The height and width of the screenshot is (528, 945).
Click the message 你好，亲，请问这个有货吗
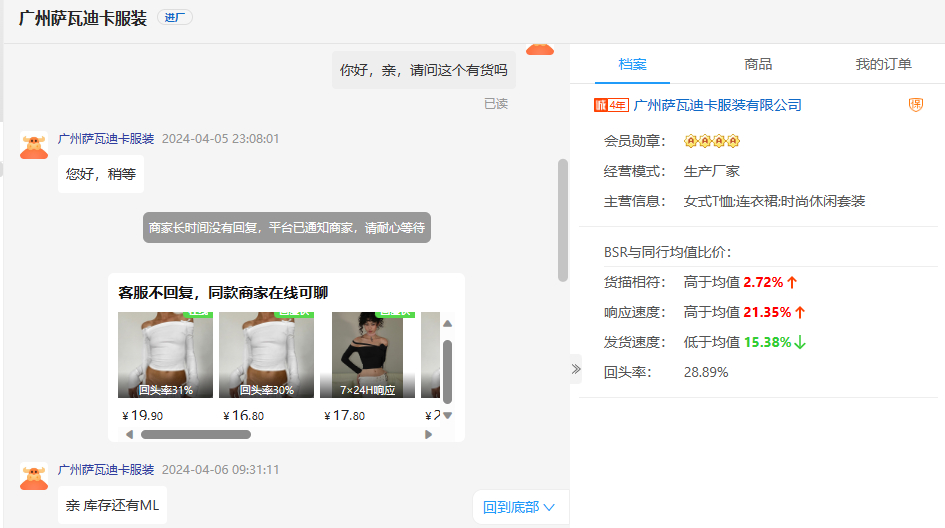(x=424, y=70)
